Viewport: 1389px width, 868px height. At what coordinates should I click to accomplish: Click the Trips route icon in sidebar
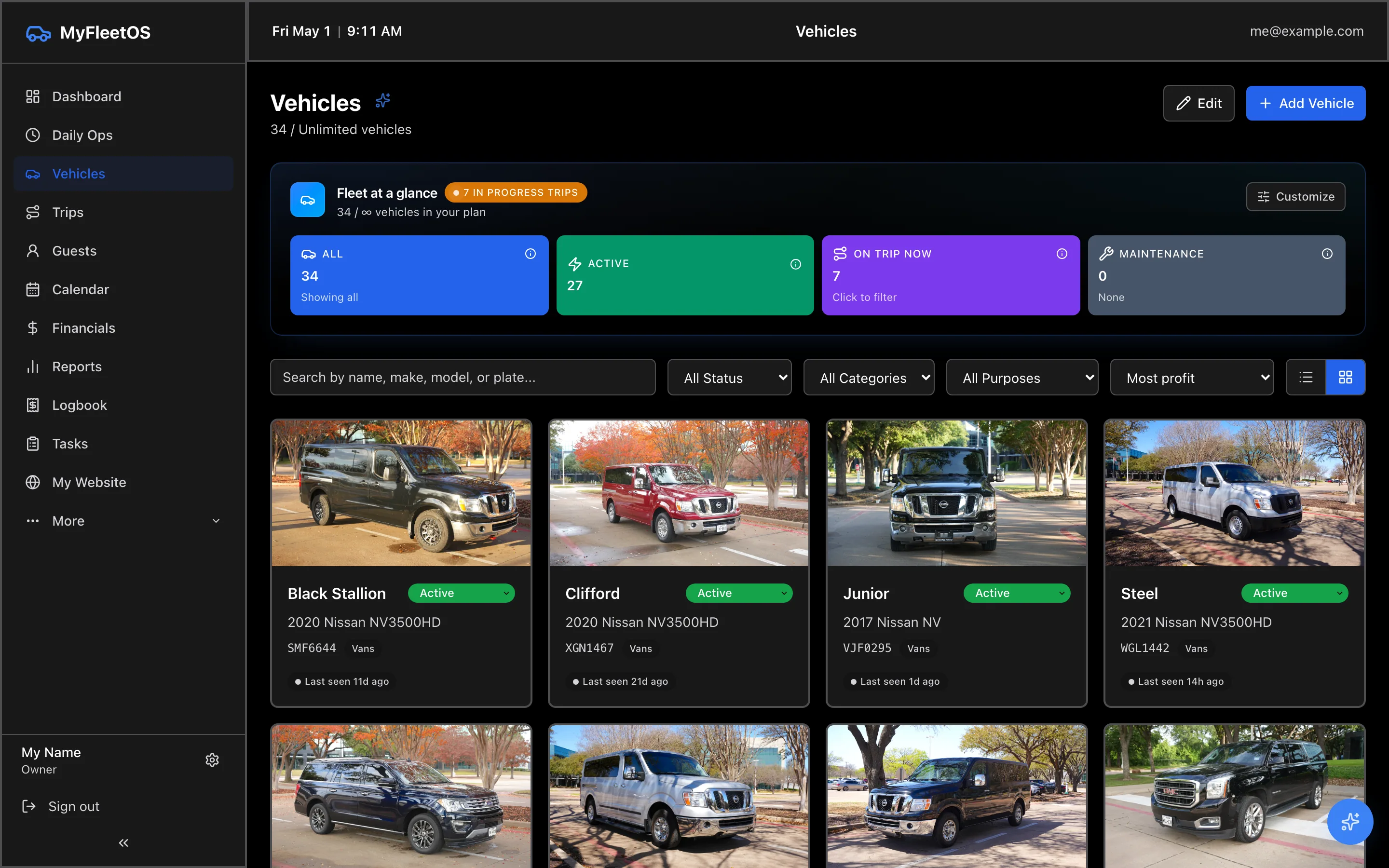pos(33,212)
